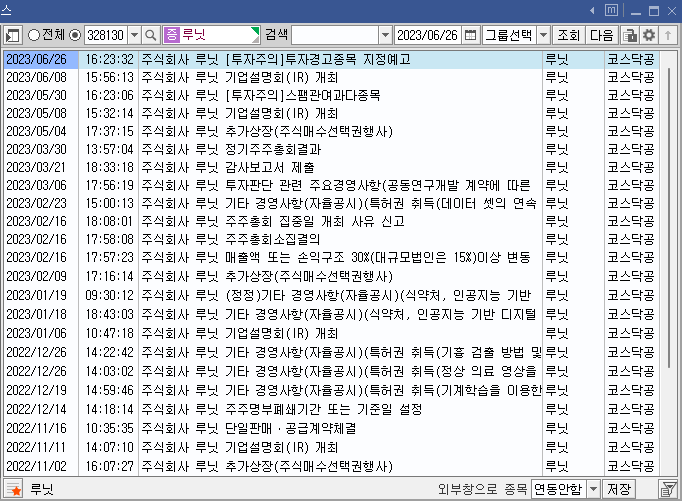This screenshot has width=682, height=501.
Task: Select row 투자경고종목 지정예고
Action: pyautogui.click(x=331, y=60)
